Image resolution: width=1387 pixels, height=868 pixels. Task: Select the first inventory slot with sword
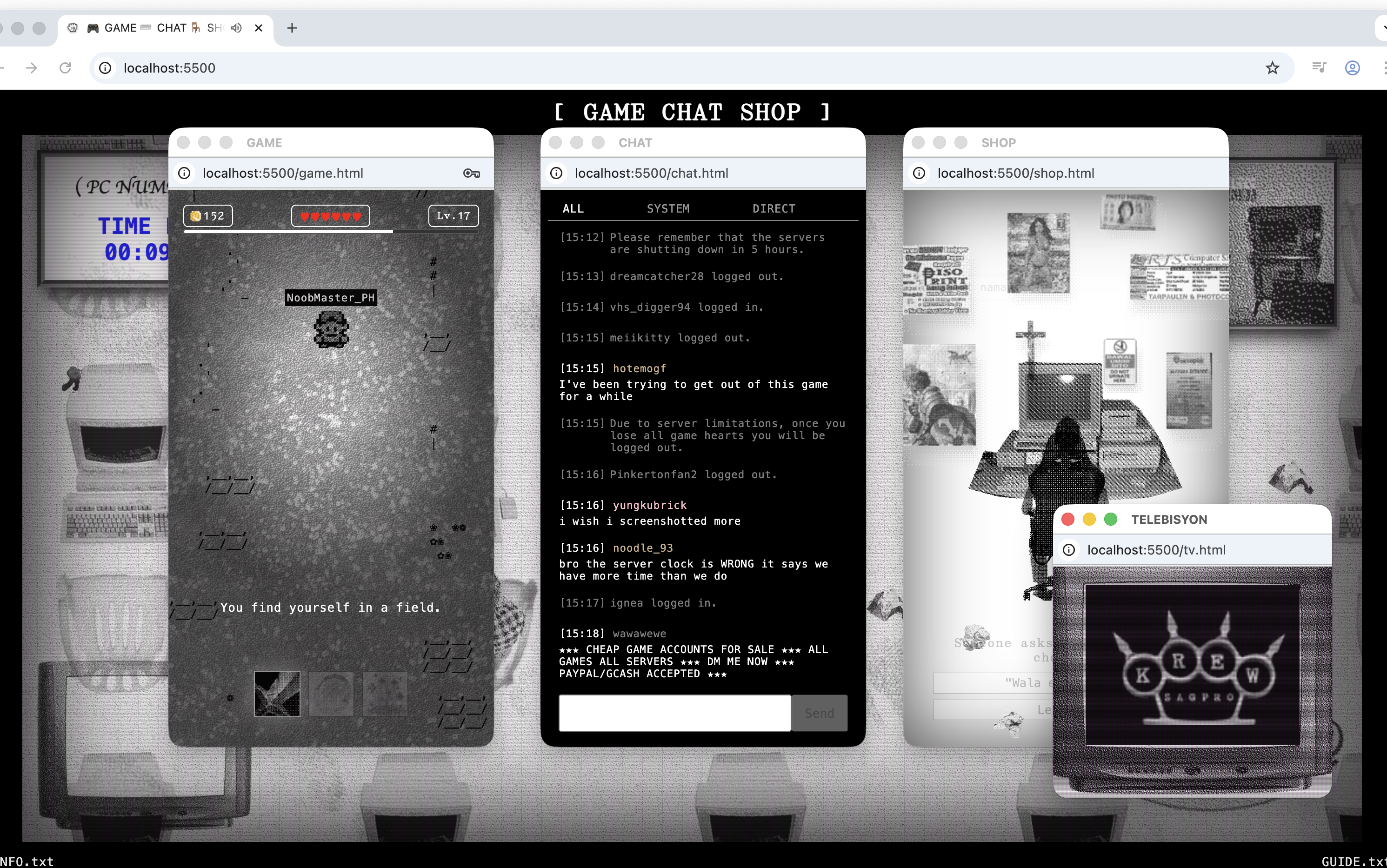pyautogui.click(x=277, y=694)
